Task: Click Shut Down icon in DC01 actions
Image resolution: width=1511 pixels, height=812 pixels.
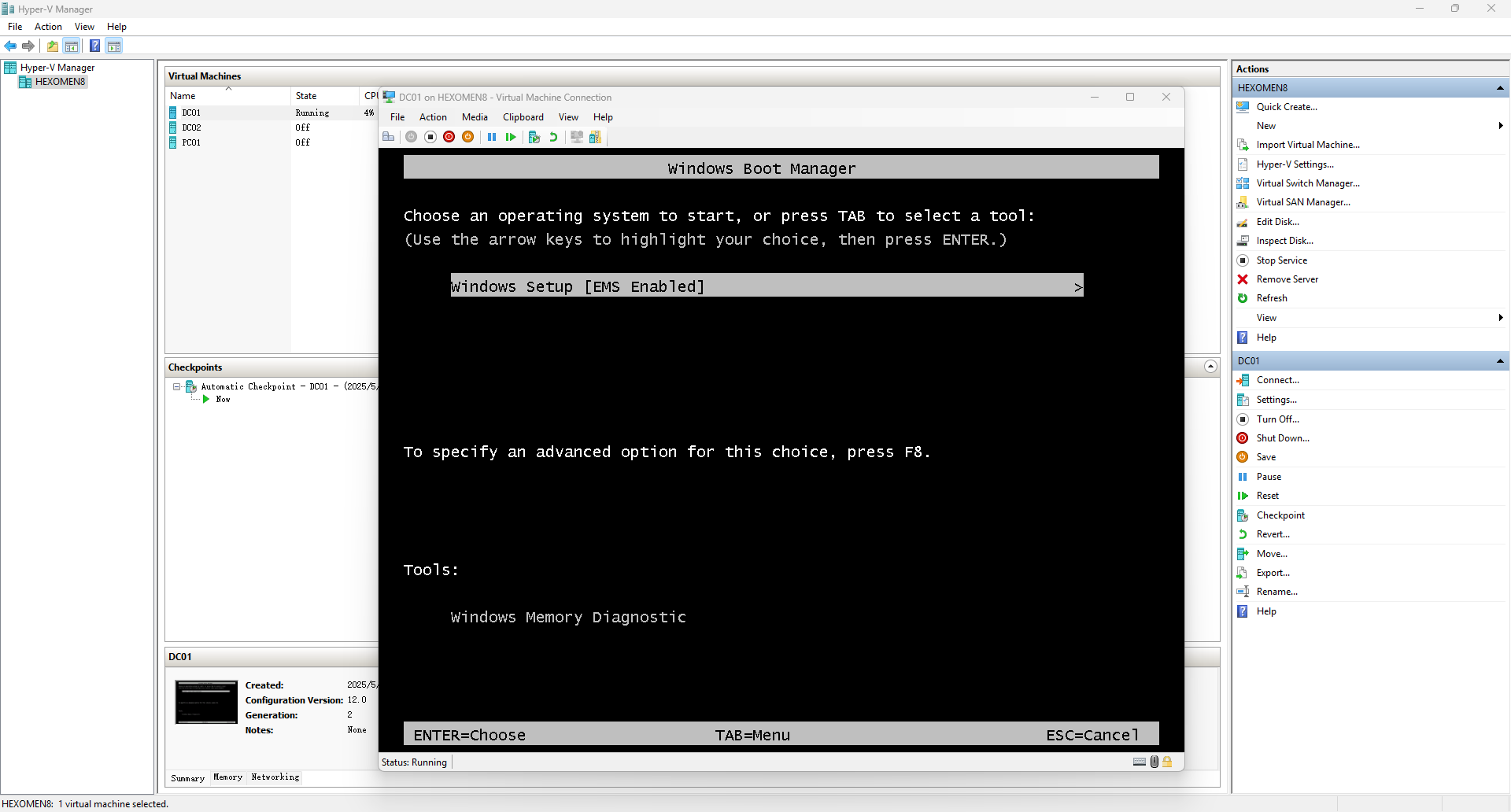Action: 1243,438
